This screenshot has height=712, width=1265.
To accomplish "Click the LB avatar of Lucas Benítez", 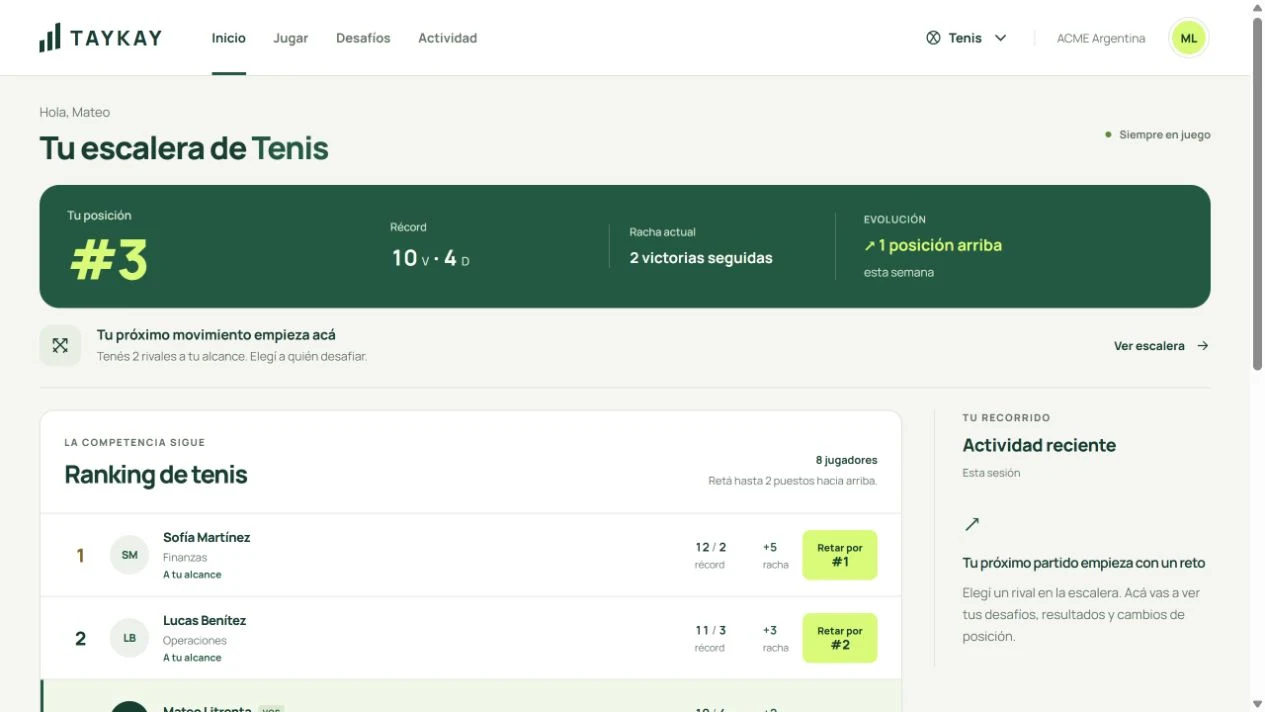I will pyautogui.click(x=129, y=638).
